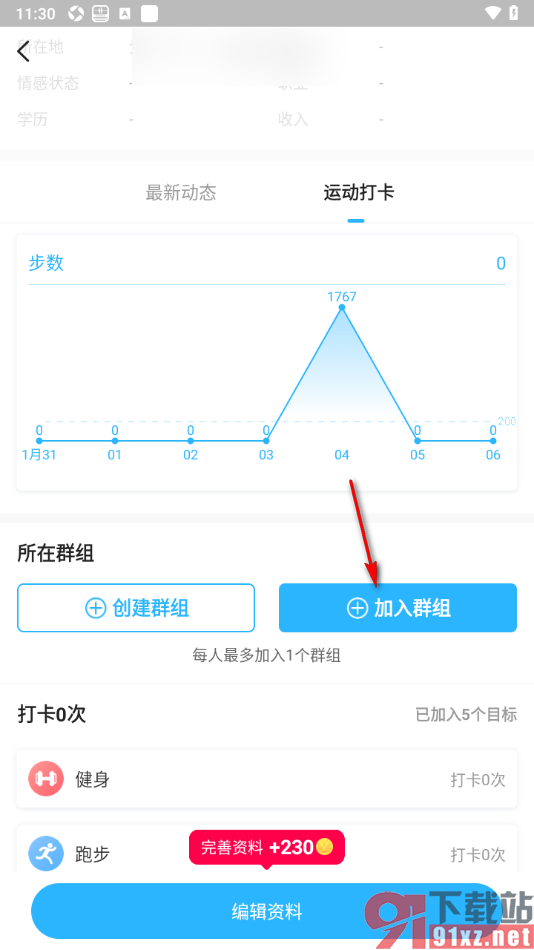
Task: Select the 运动打卡 tab
Action: 359,193
